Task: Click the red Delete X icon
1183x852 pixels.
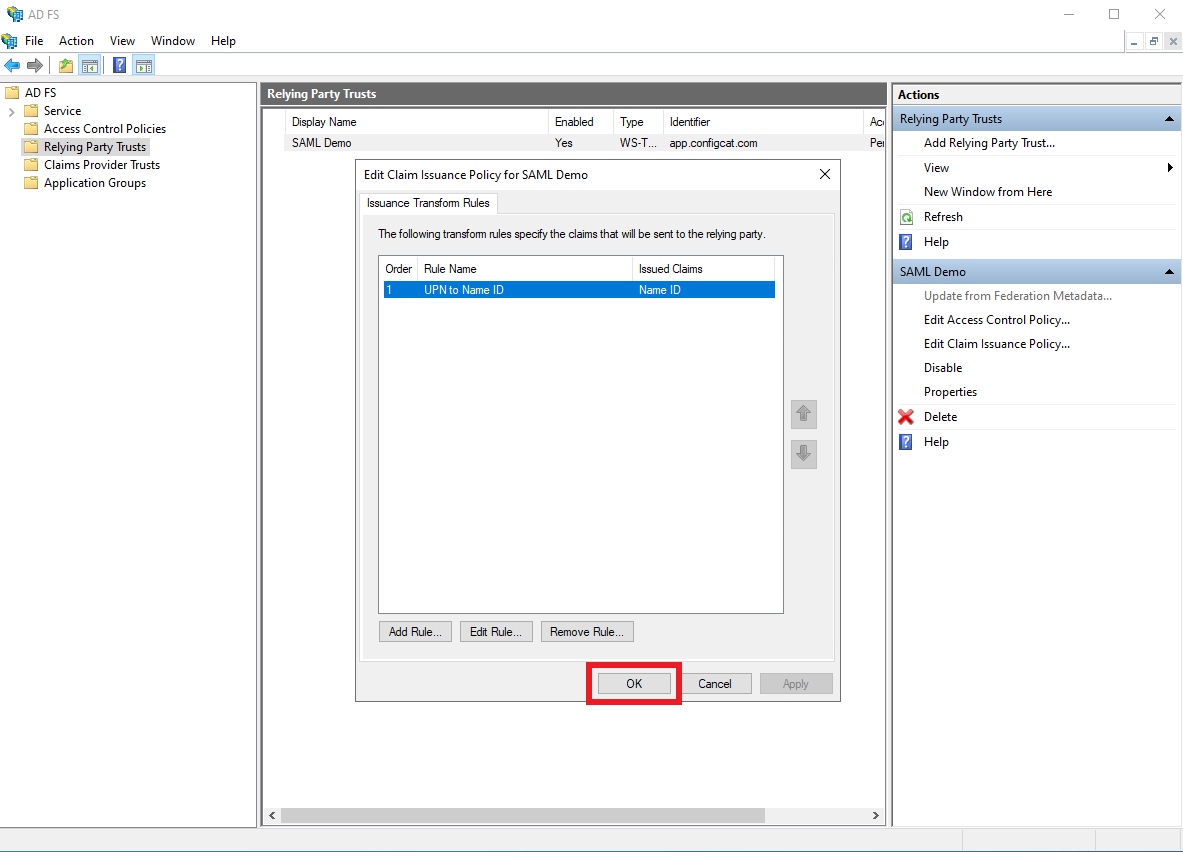Action: [906, 417]
